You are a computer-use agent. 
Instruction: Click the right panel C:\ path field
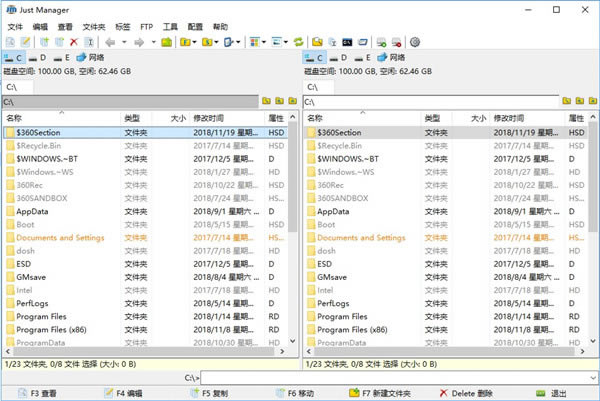tap(431, 102)
